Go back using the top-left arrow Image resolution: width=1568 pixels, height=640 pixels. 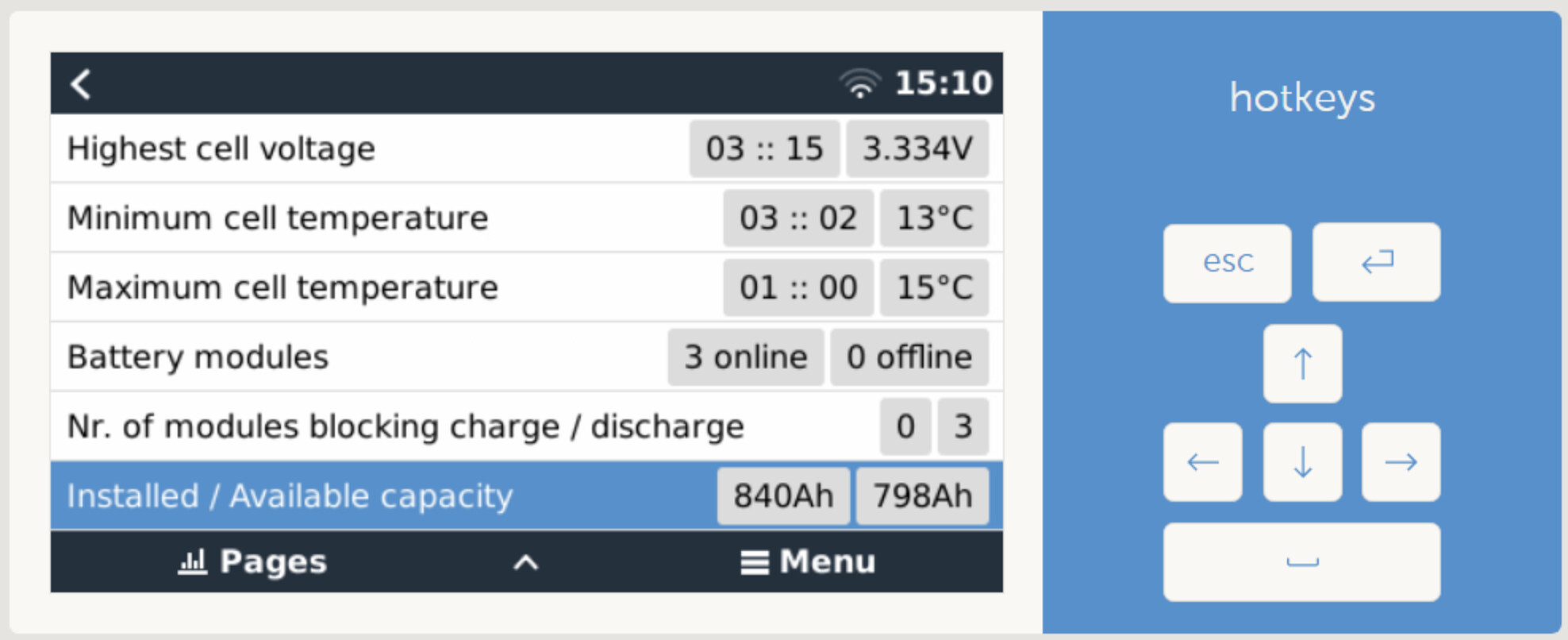coord(81,83)
